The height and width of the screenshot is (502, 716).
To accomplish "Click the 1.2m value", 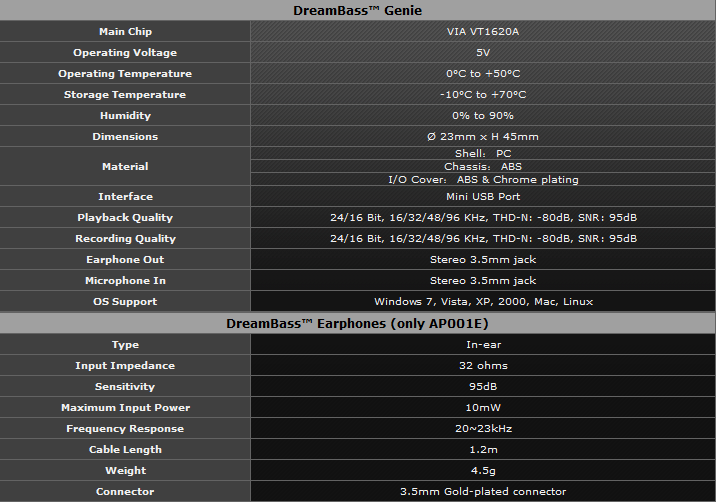I will [483, 449].
